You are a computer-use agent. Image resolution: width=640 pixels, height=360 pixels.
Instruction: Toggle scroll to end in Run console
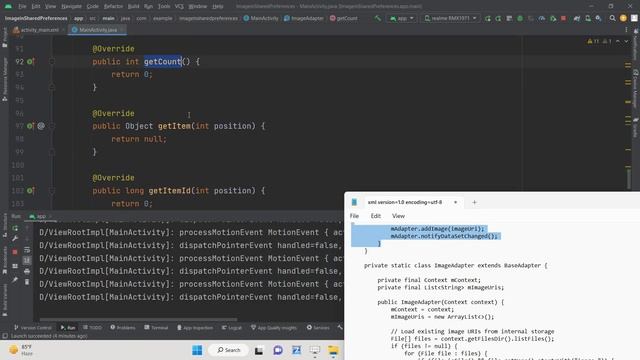click(x=27, y=260)
